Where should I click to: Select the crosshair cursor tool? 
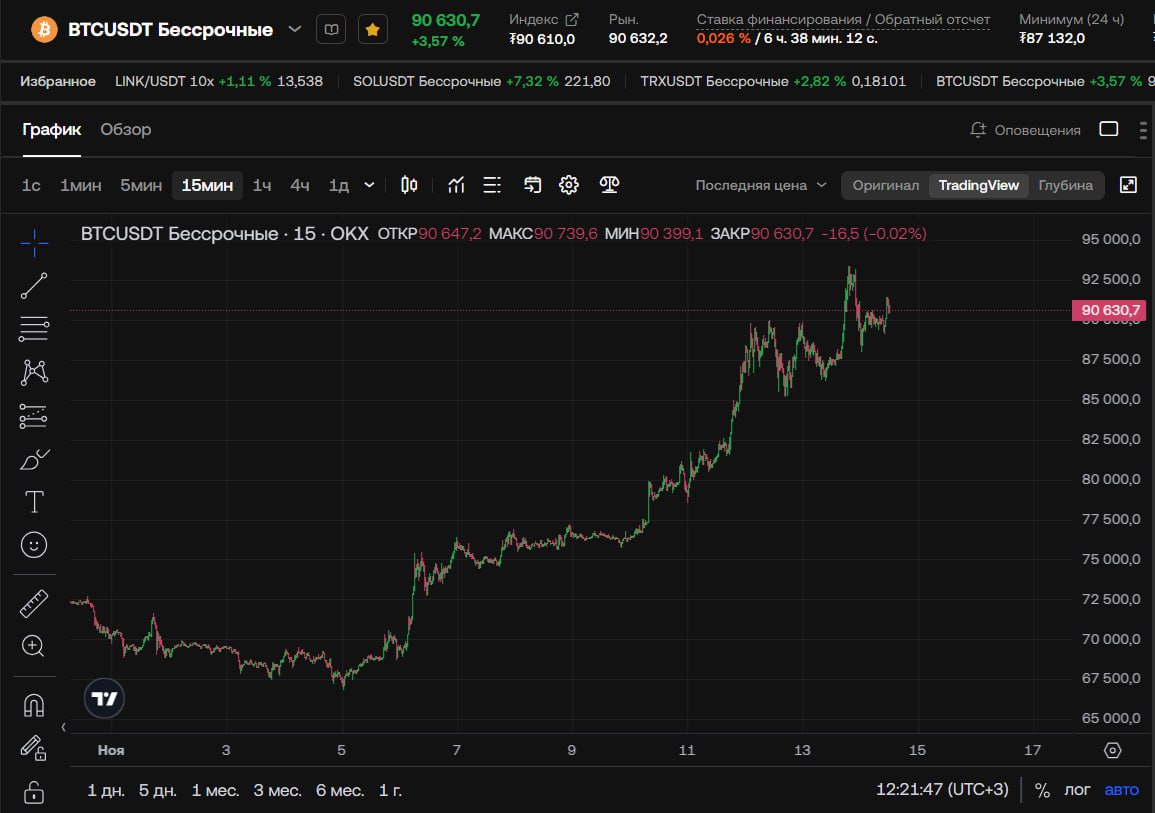tap(34, 242)
